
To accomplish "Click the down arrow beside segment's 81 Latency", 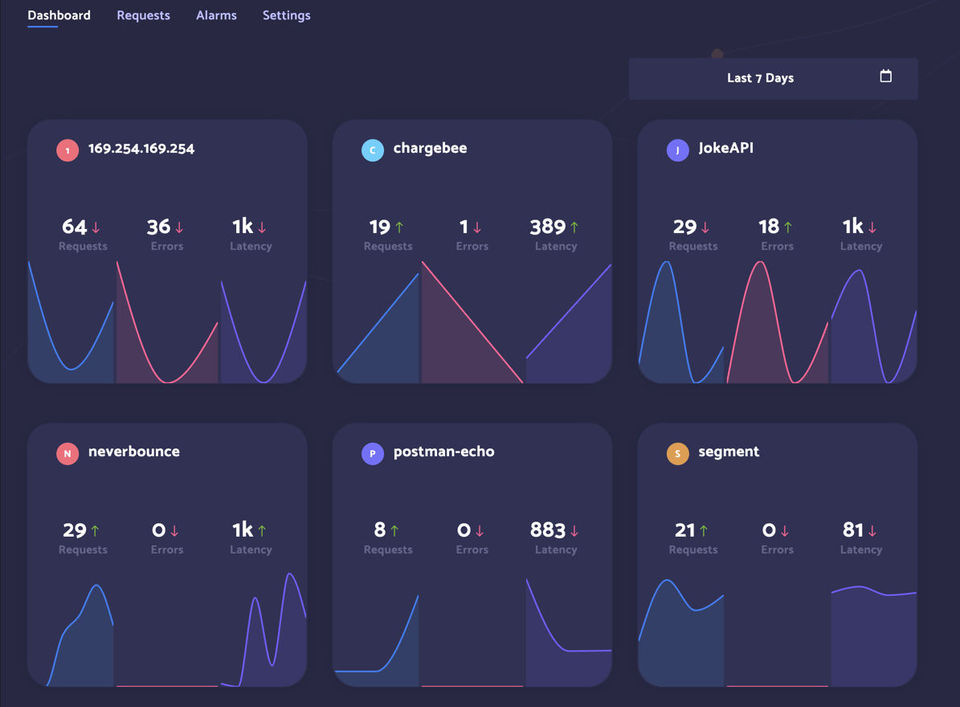I will pyautogui.click(x=872, y=531).
